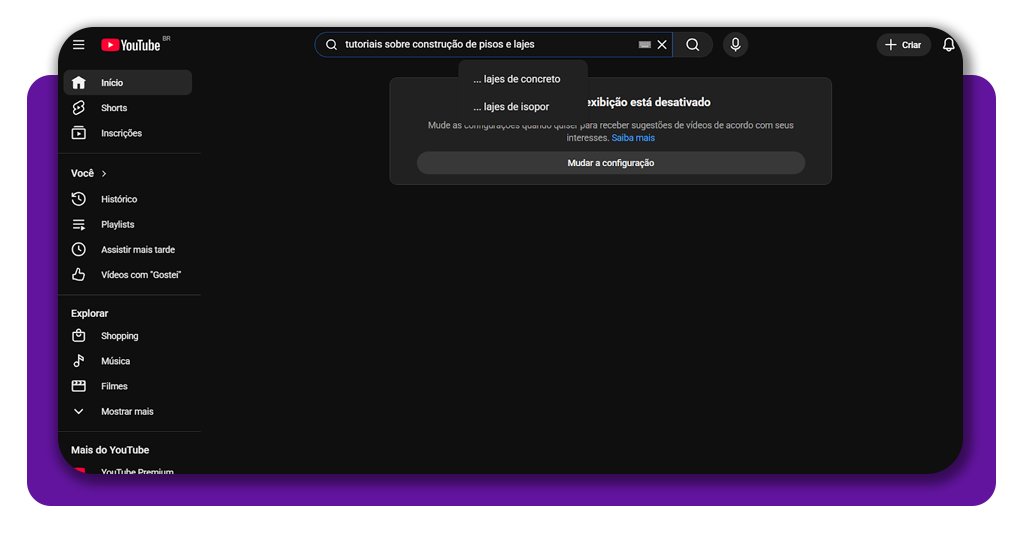Open Histórico watch history
Screen dimensions: 1024x536
pyautogui.click(x=119, y=199)
